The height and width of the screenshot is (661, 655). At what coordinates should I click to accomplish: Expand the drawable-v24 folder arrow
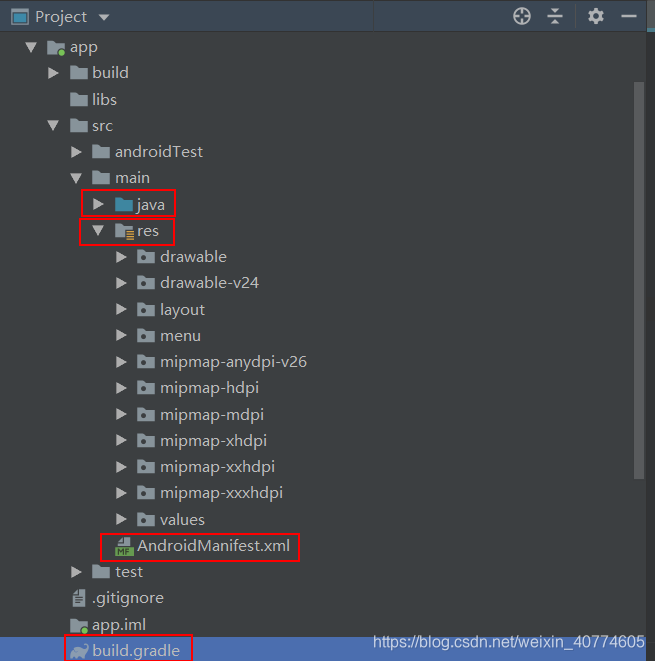(x=121, y=283)
